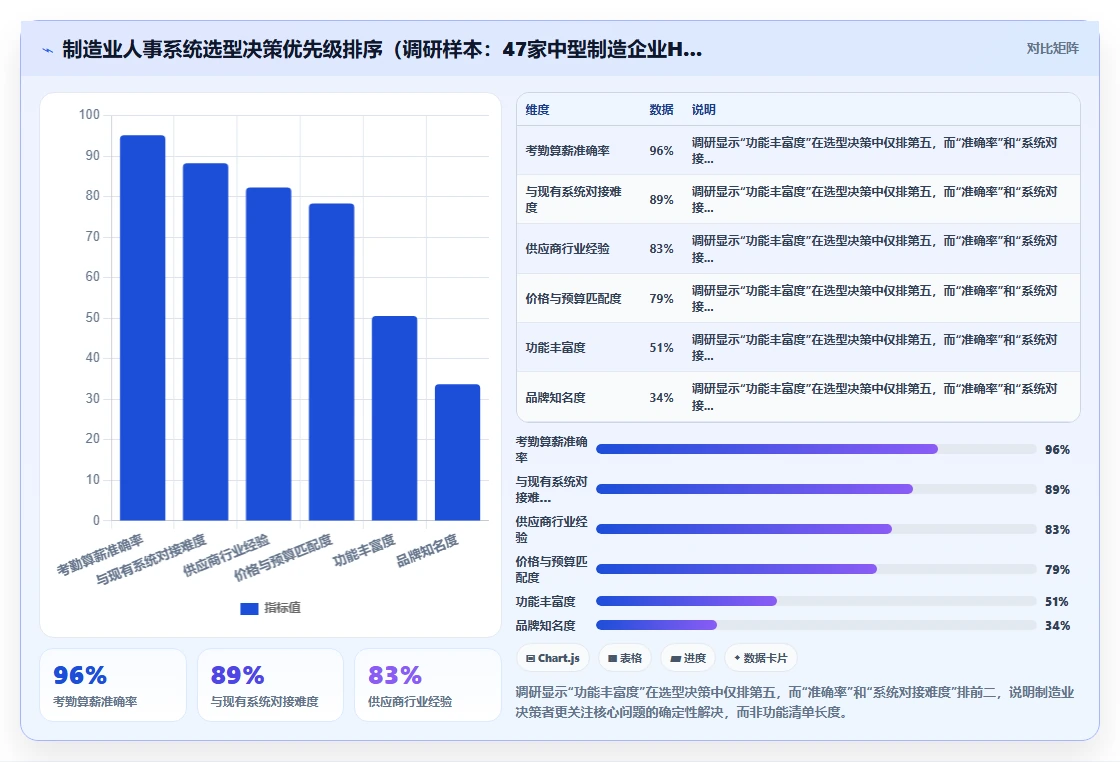Viewport: 1120px width, 762px height.
Task: Click the 说明 text in the 品牌知名度 row
Action: point(874,397)
